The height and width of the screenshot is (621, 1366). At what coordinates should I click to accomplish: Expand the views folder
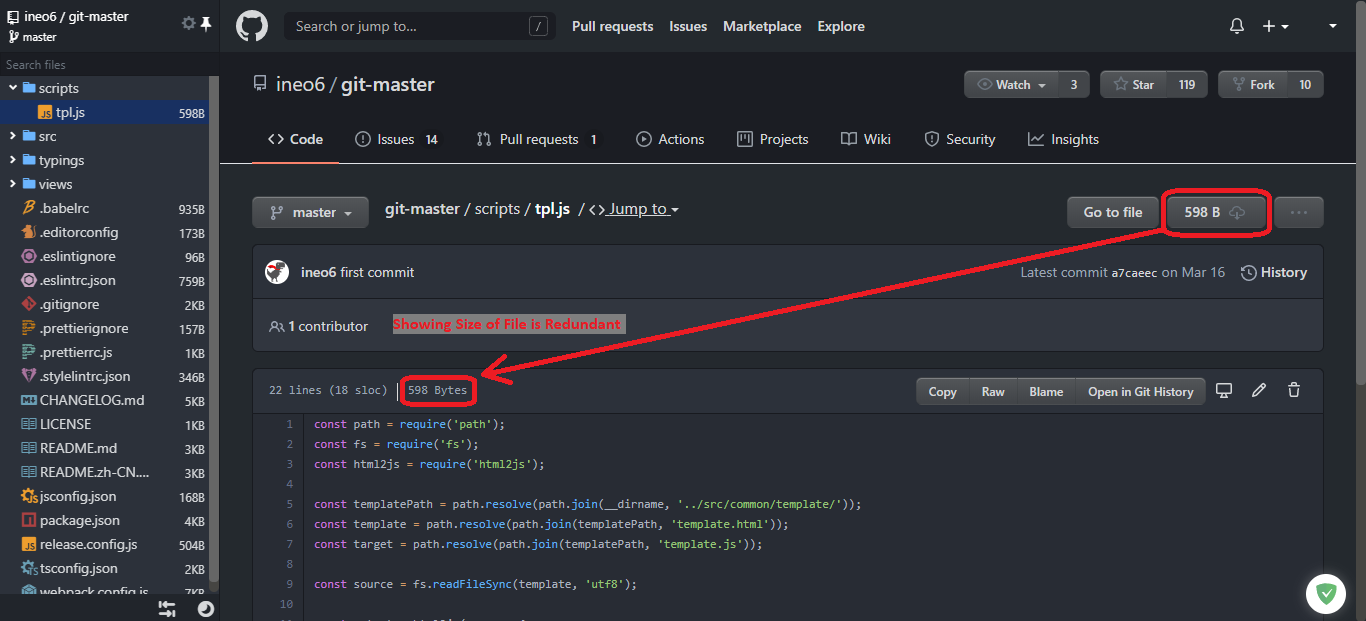click(13, 184)
